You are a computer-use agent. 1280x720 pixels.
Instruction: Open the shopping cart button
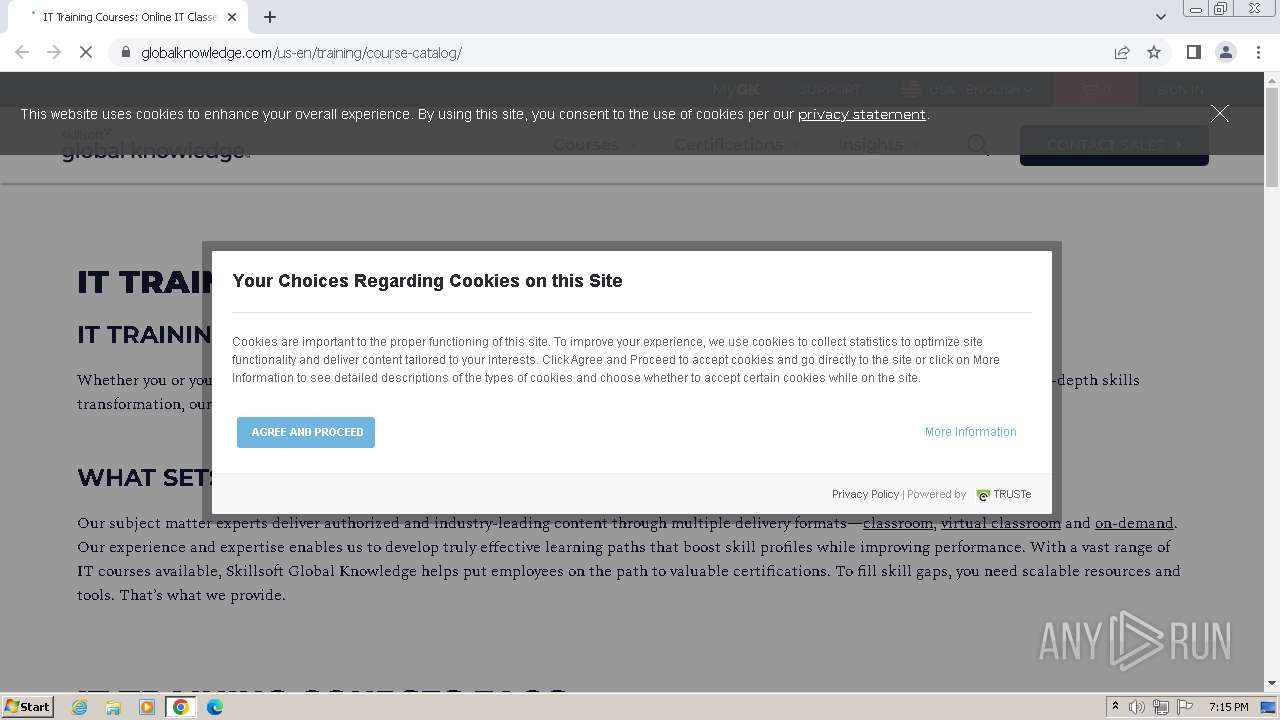click(x=1096, y=89)
